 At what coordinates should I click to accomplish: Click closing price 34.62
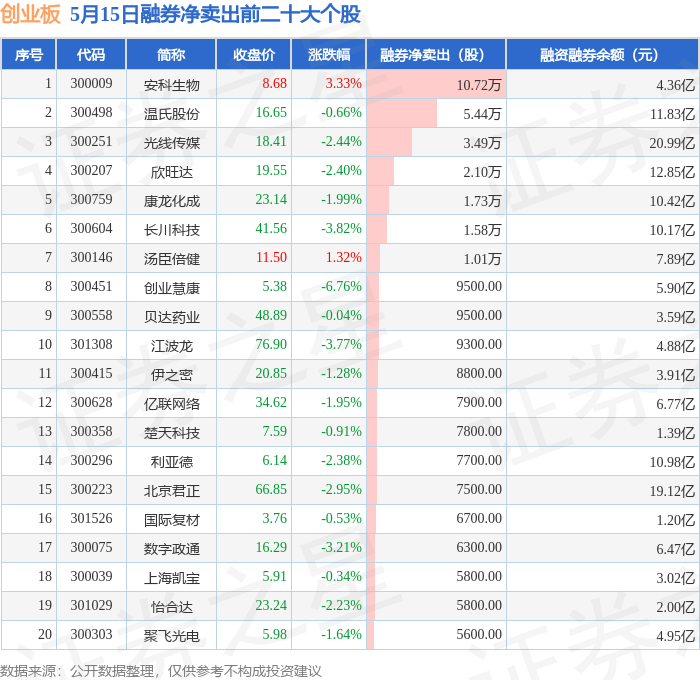[x=271, y=403]
